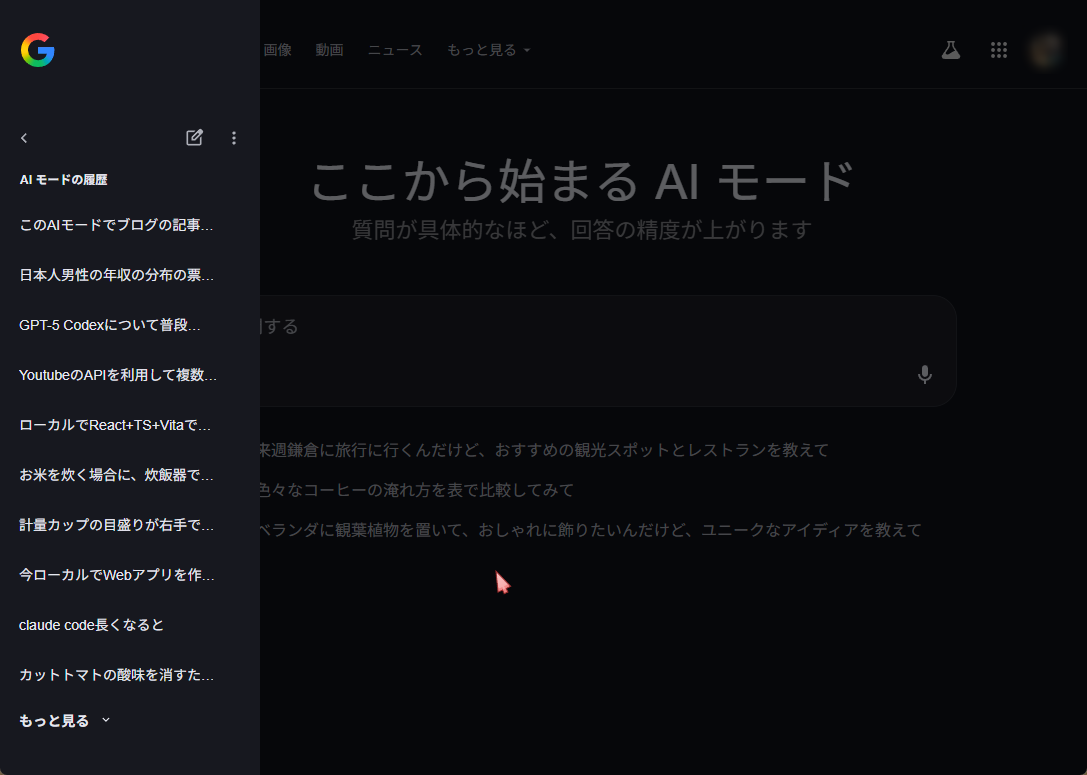
Task: Open the GPT-5 Codex history entry
Action: tap(110, 325)
